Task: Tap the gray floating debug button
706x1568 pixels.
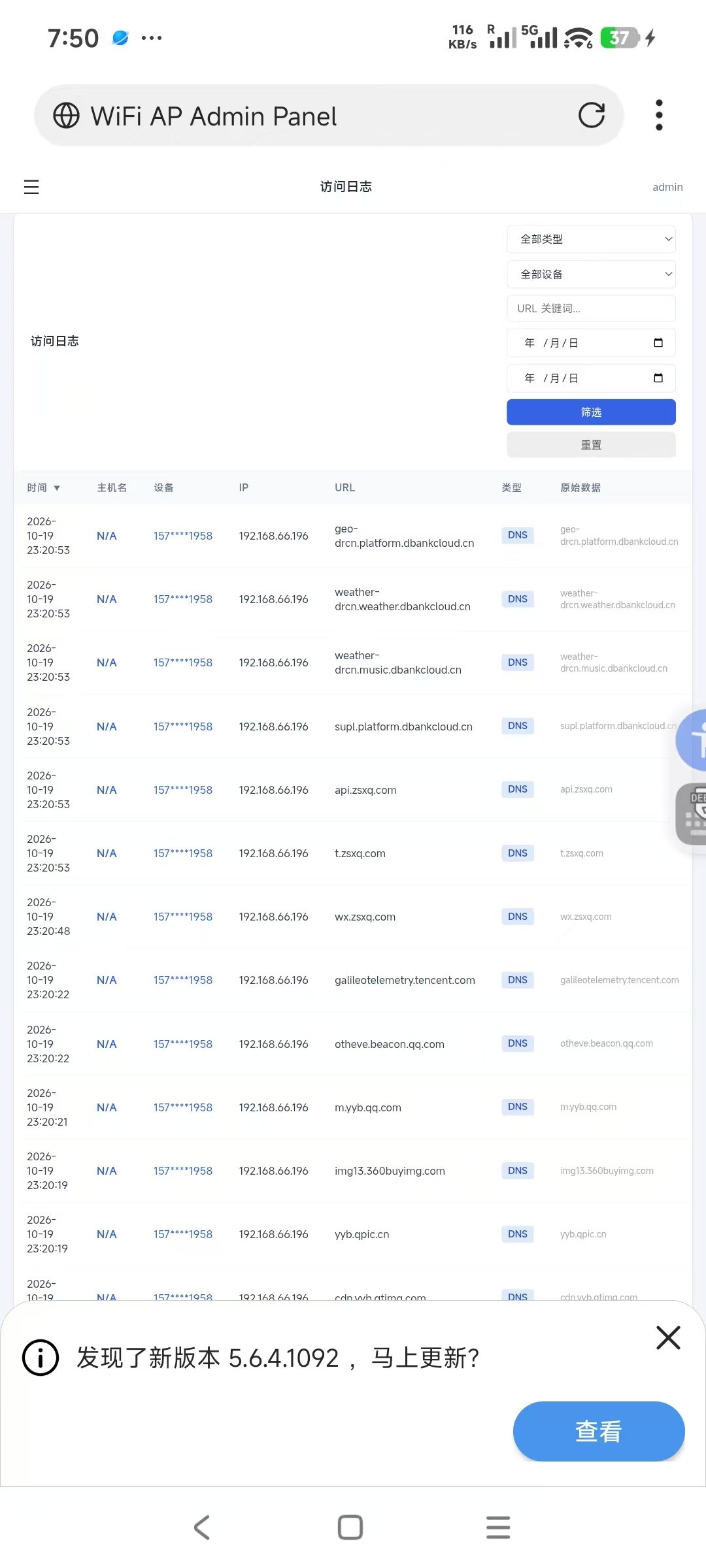Action: (692, 813)
